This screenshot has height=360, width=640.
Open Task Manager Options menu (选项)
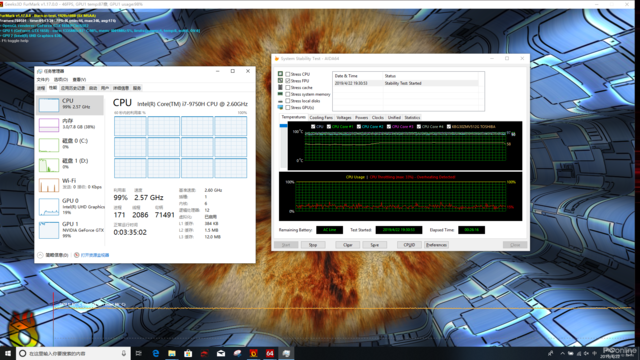(x=61, y=80)
